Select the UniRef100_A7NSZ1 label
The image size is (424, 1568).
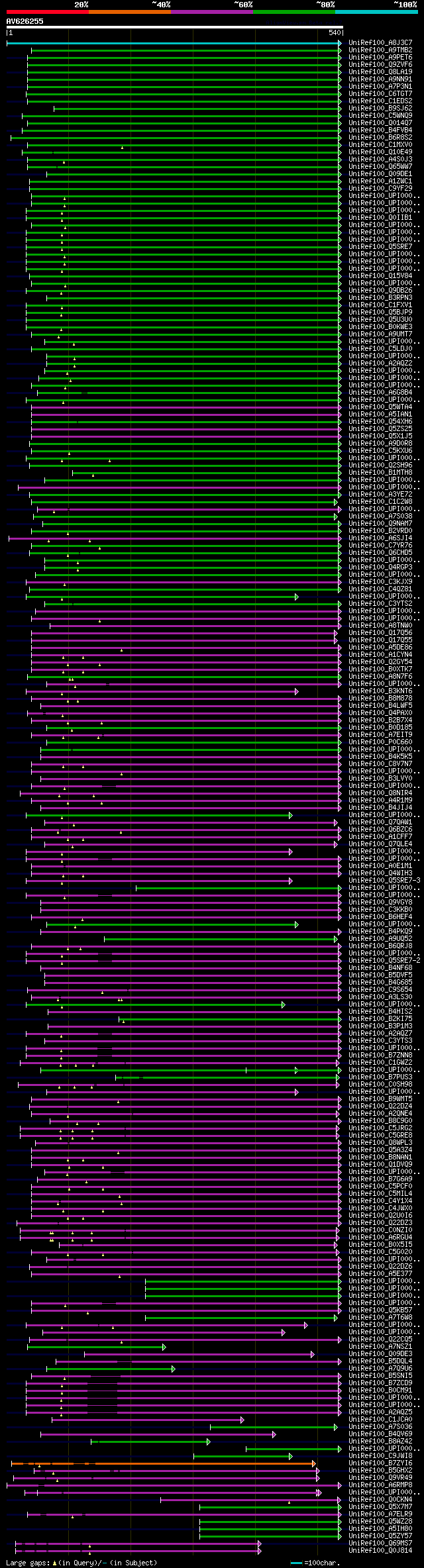[380, 1347]
